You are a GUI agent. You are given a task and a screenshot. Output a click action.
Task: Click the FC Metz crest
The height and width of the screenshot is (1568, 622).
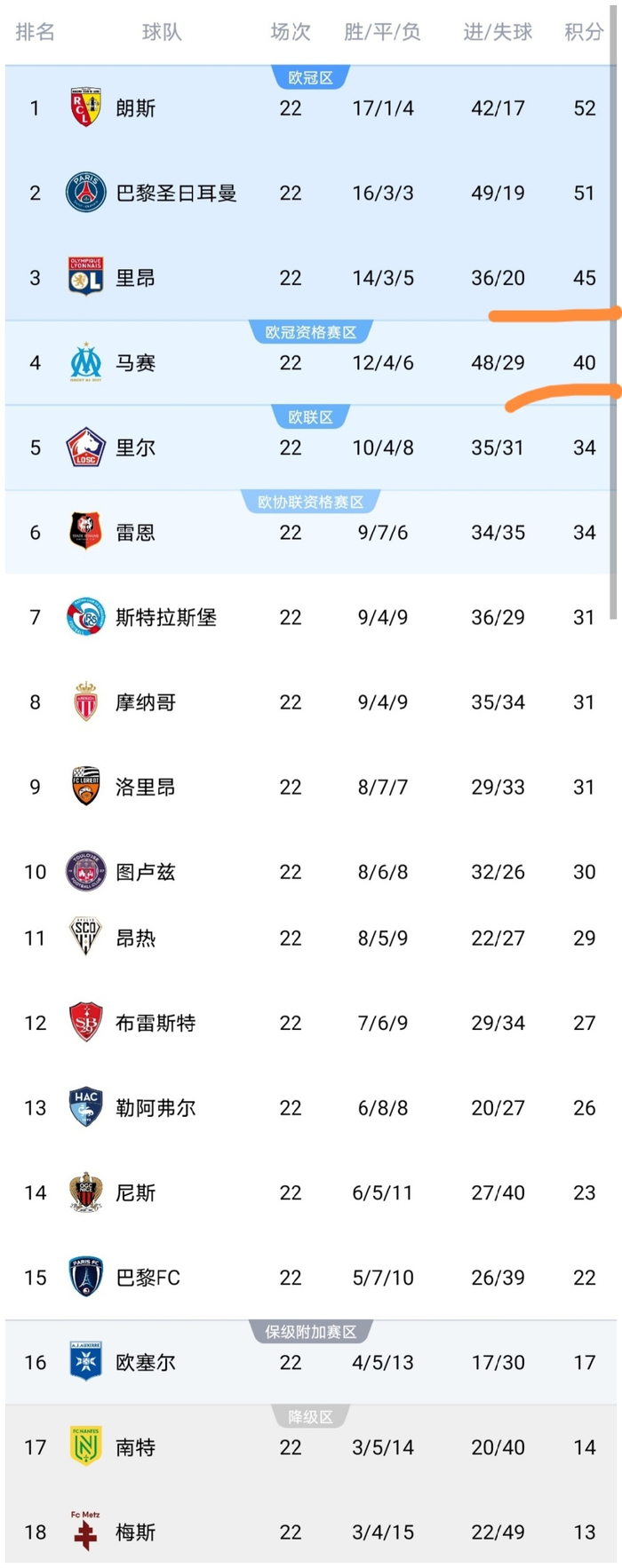(x=85, y=1531)
